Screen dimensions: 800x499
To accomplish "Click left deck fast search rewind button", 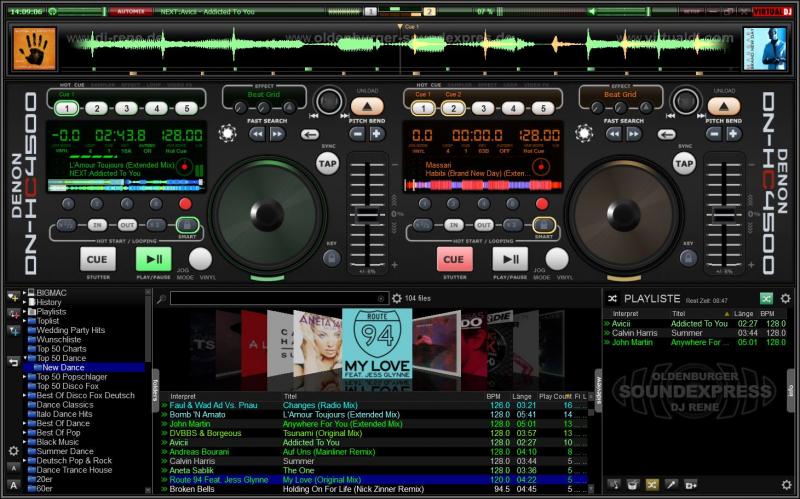I will pyautogui.click(x=257, y=134).
